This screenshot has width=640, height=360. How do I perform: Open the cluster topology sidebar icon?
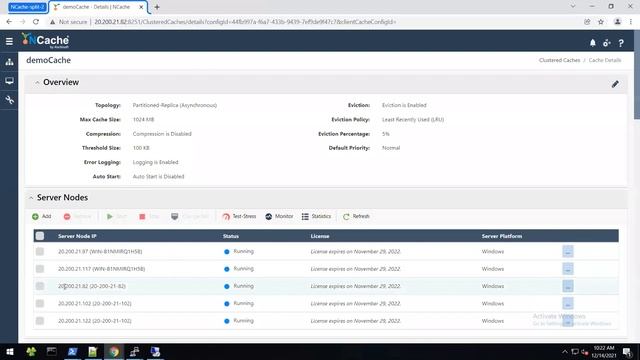tap(9, 62)
